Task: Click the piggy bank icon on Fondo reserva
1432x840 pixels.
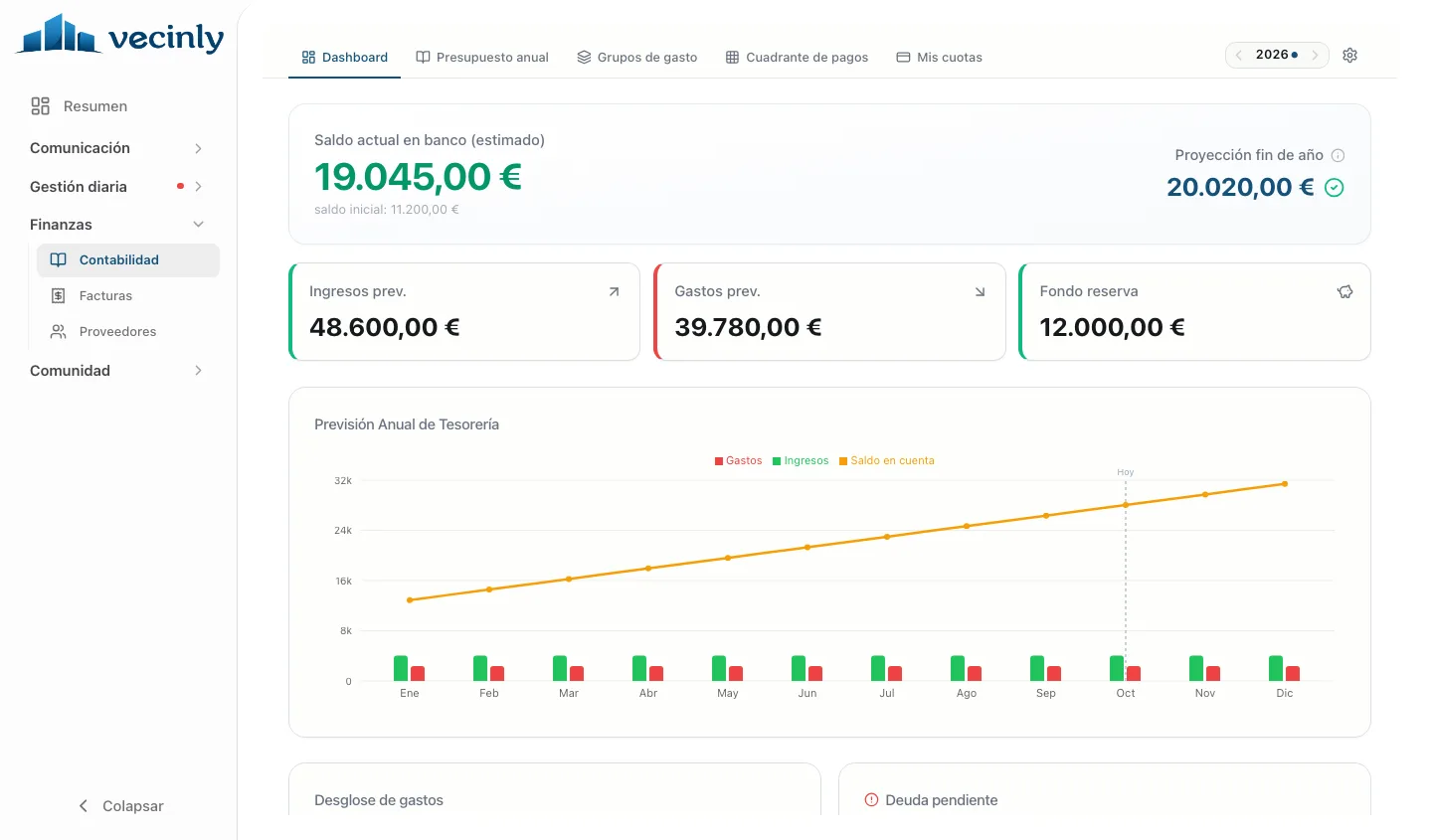Action: tap(1344, 292)
